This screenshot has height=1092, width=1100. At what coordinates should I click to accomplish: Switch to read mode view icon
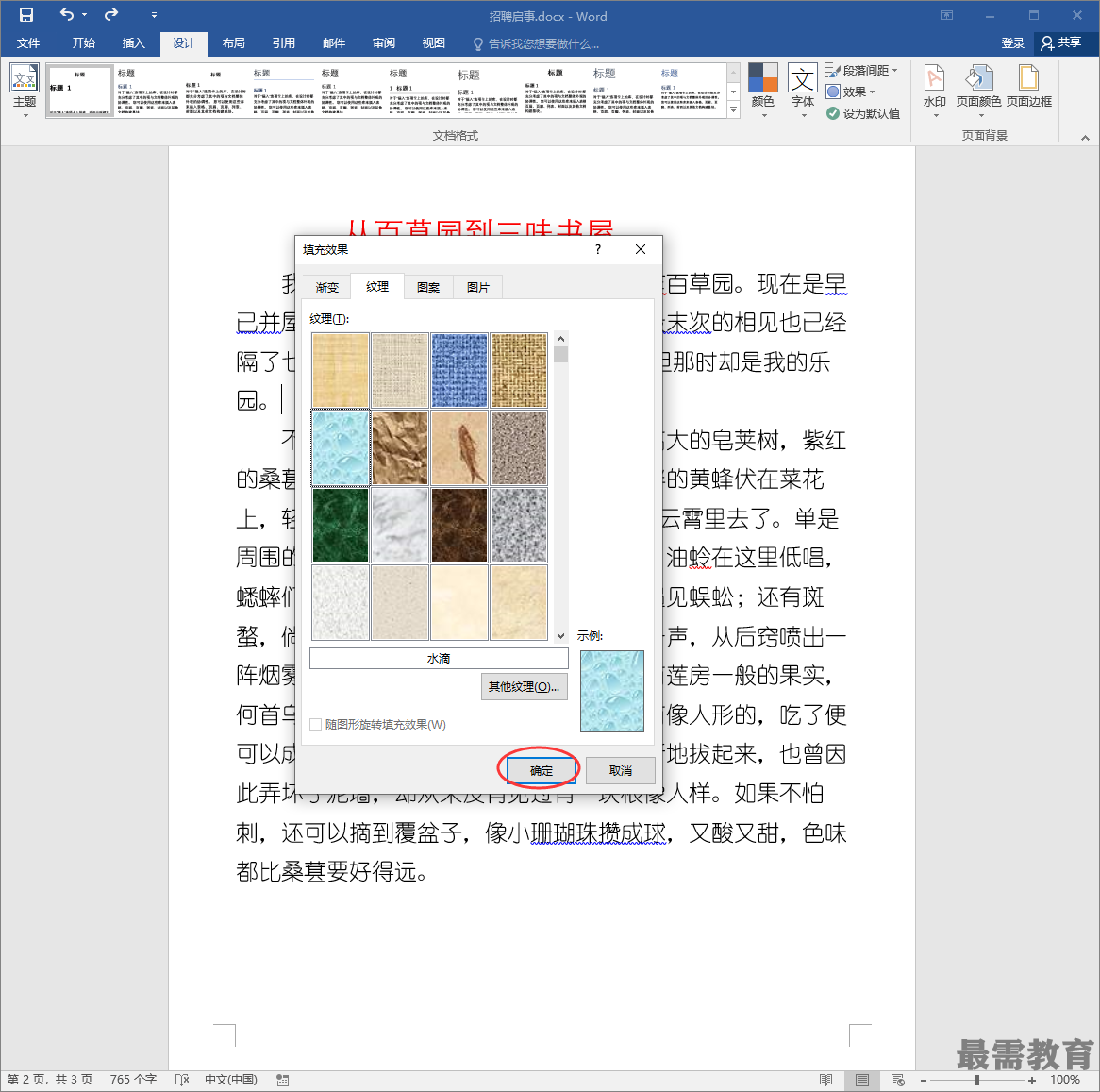point(825,1080)
